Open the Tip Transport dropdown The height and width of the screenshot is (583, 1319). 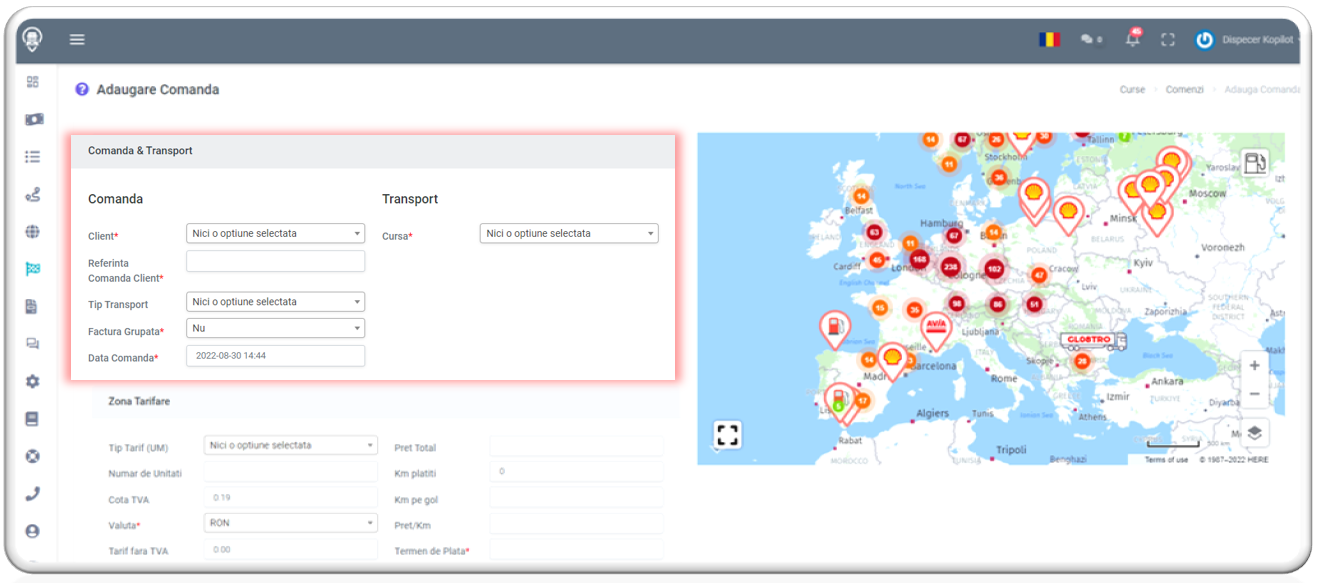[x=275, y=302]
